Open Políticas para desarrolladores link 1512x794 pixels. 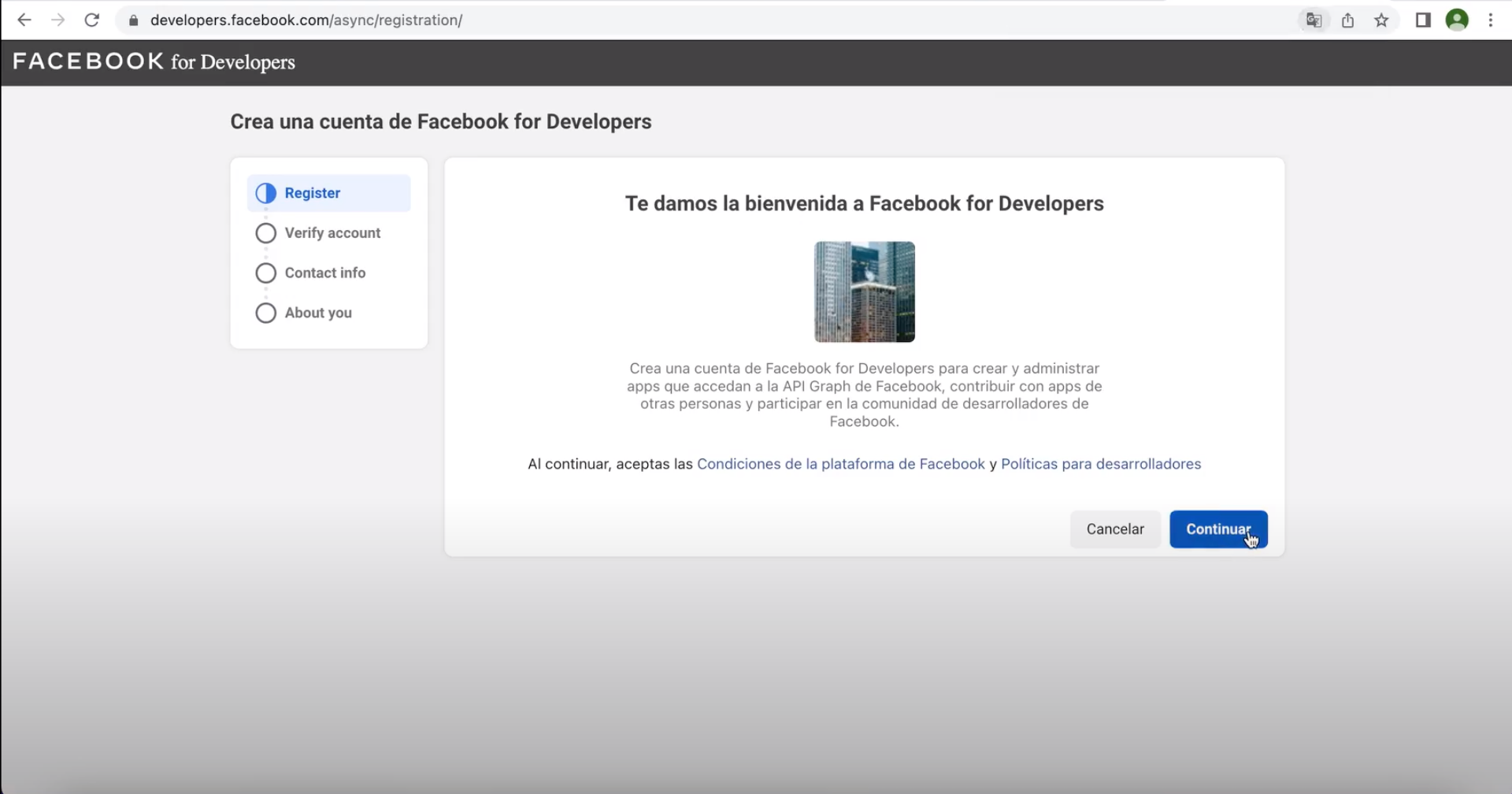click(1101, 464)
